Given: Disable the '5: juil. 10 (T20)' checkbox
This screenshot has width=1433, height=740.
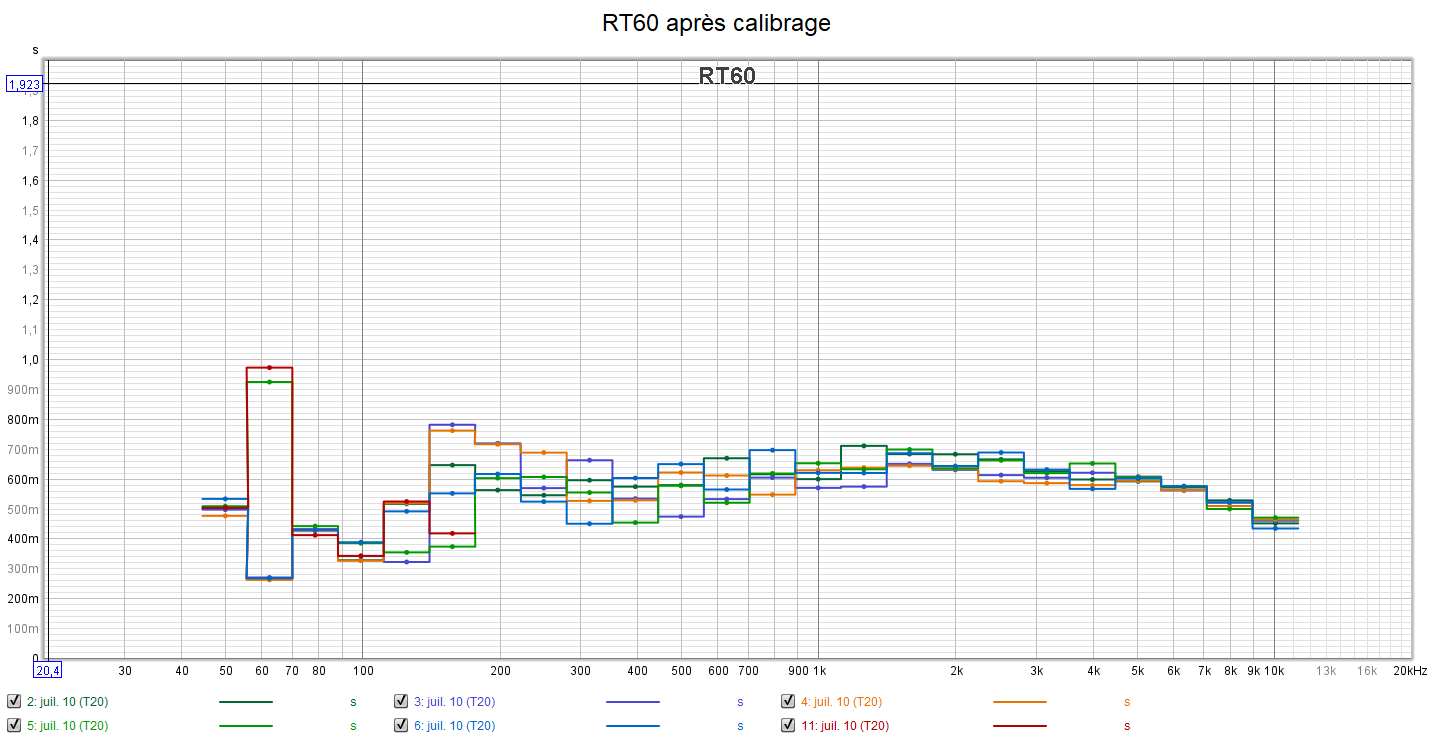Looking at the screenshot, I should point(14,725).
